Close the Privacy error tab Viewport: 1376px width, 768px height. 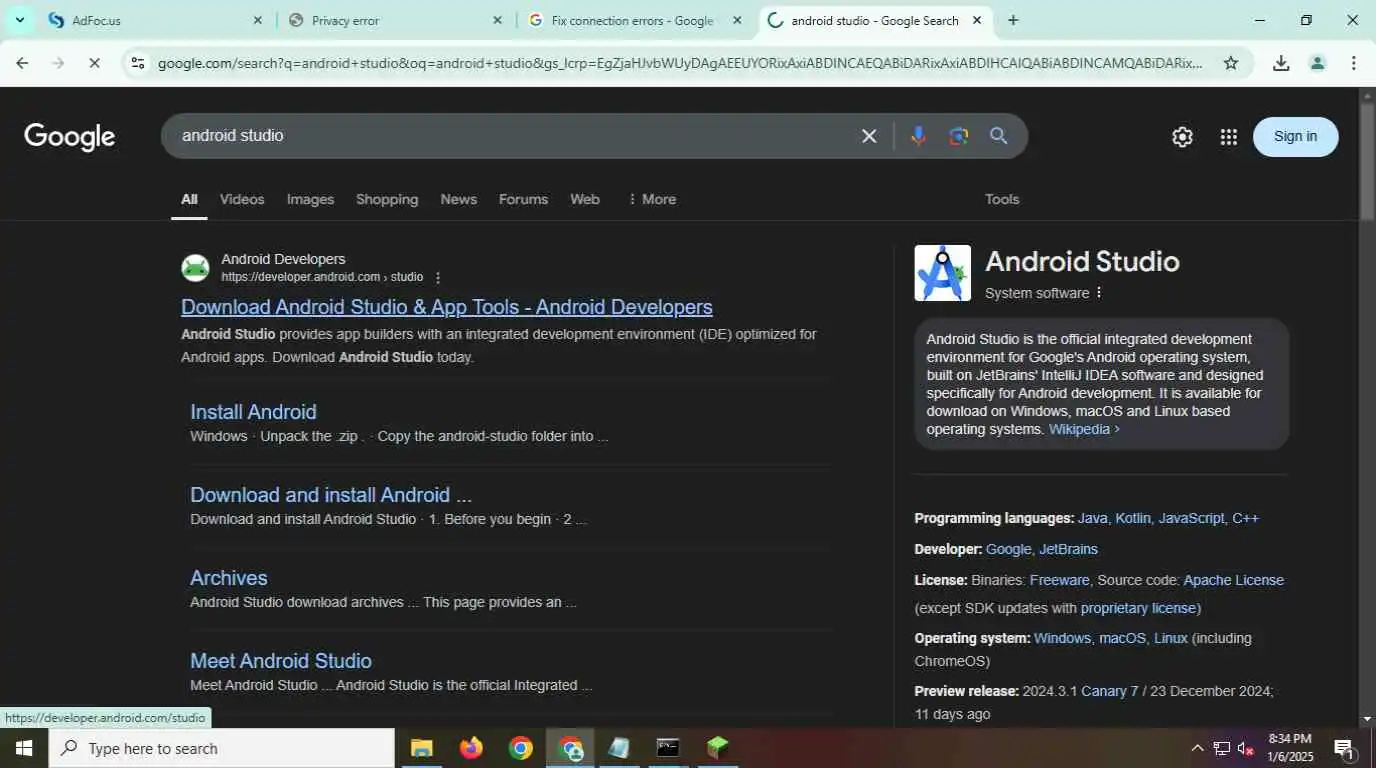coord(497,20)
